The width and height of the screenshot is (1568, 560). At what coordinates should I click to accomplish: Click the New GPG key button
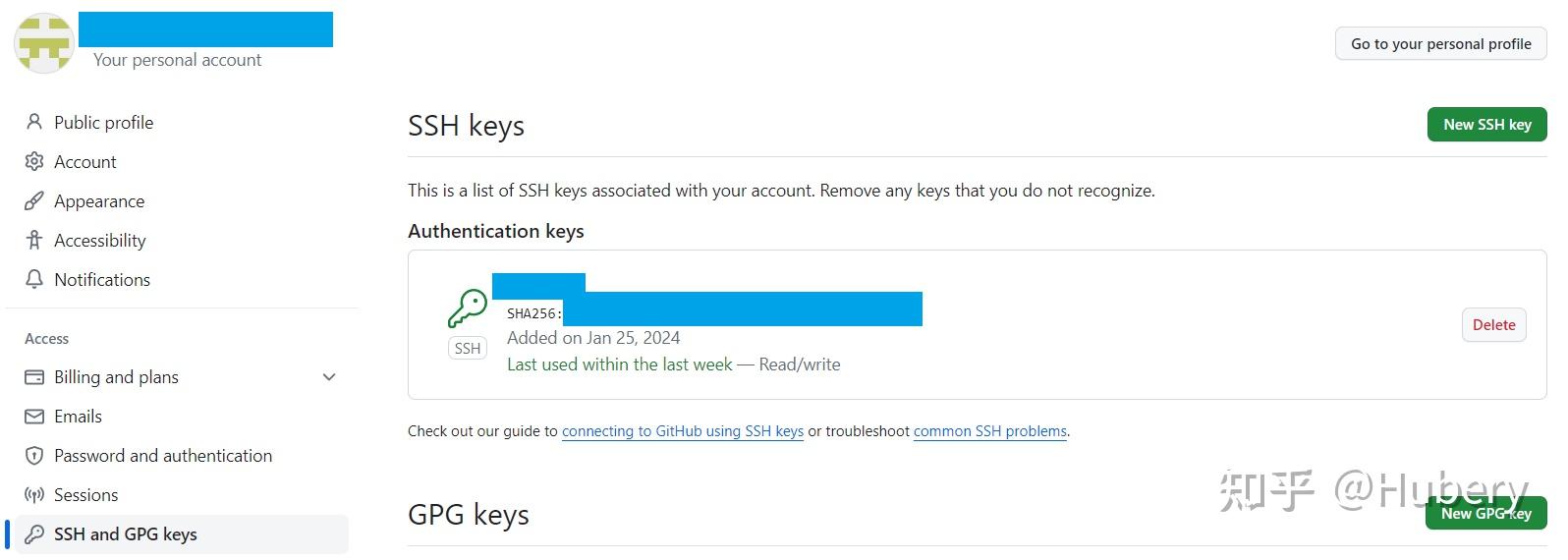tap(1485, 514)
